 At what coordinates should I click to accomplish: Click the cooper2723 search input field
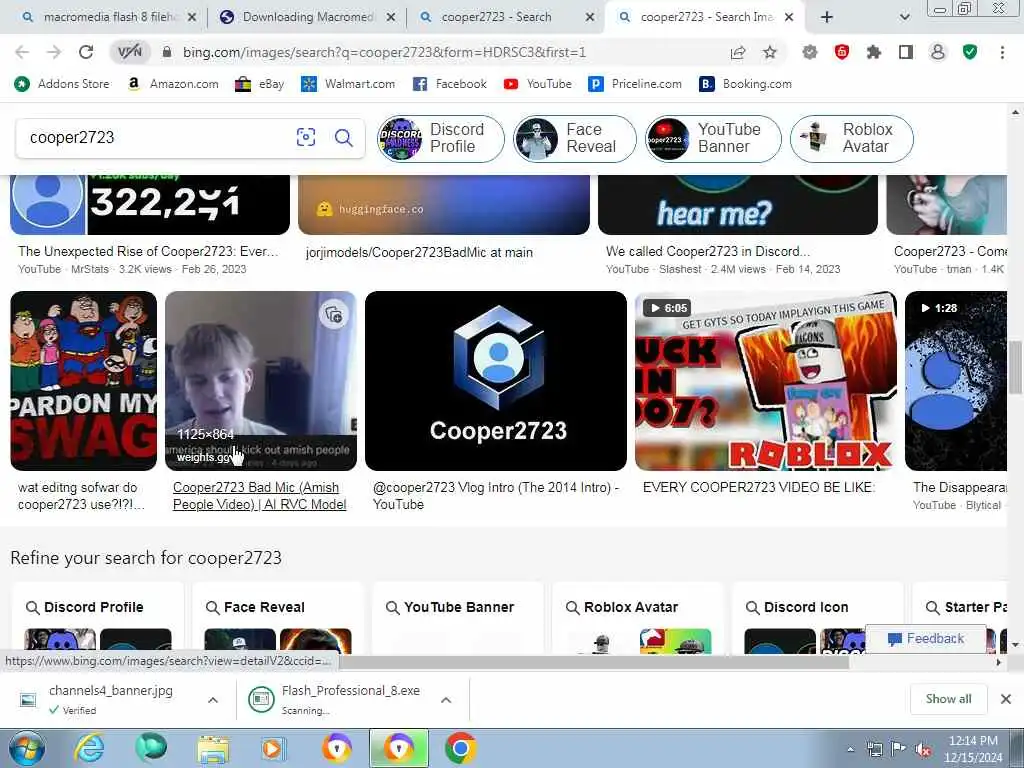[x=157, y=138]
